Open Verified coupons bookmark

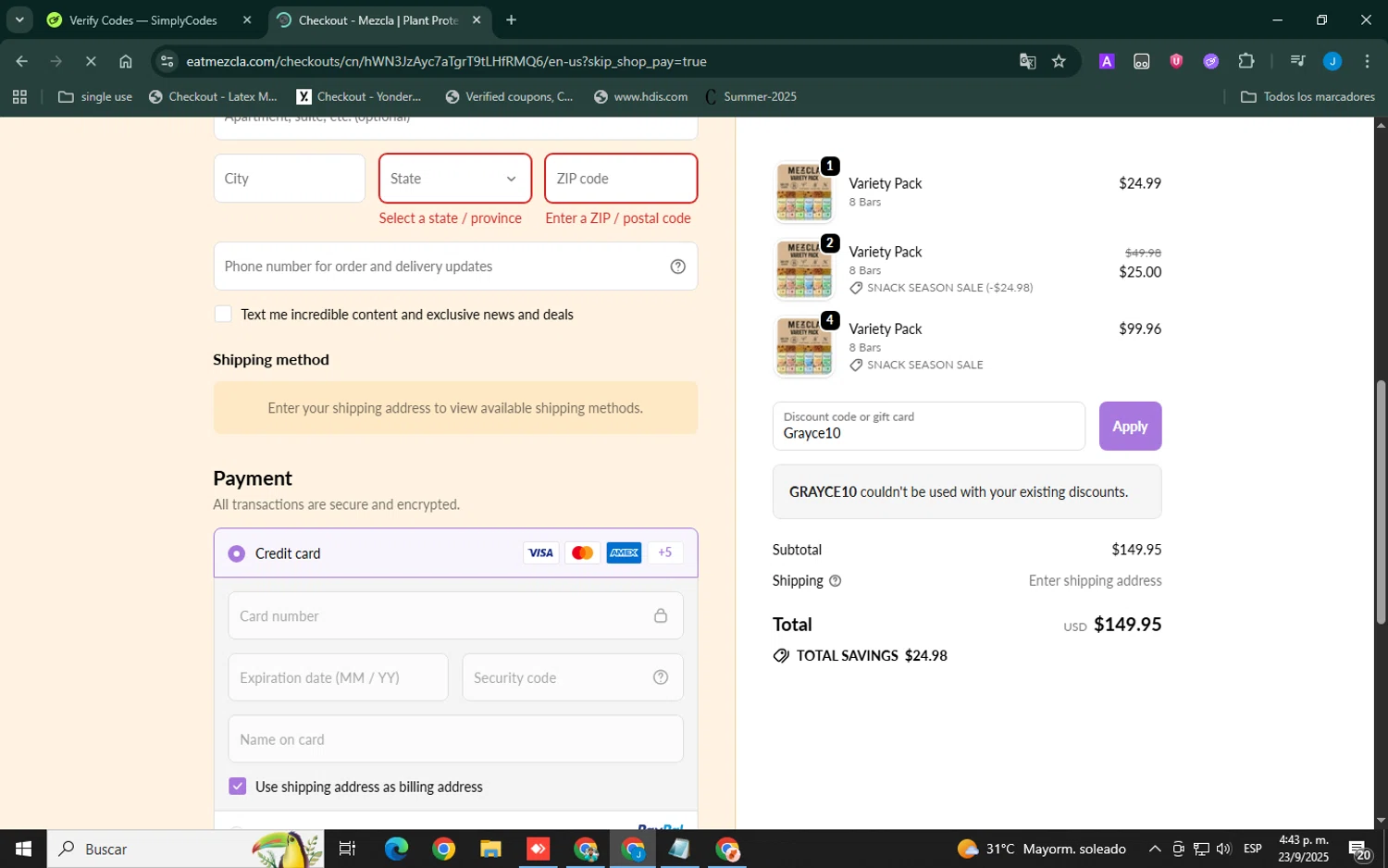click(x=510, y=96)
